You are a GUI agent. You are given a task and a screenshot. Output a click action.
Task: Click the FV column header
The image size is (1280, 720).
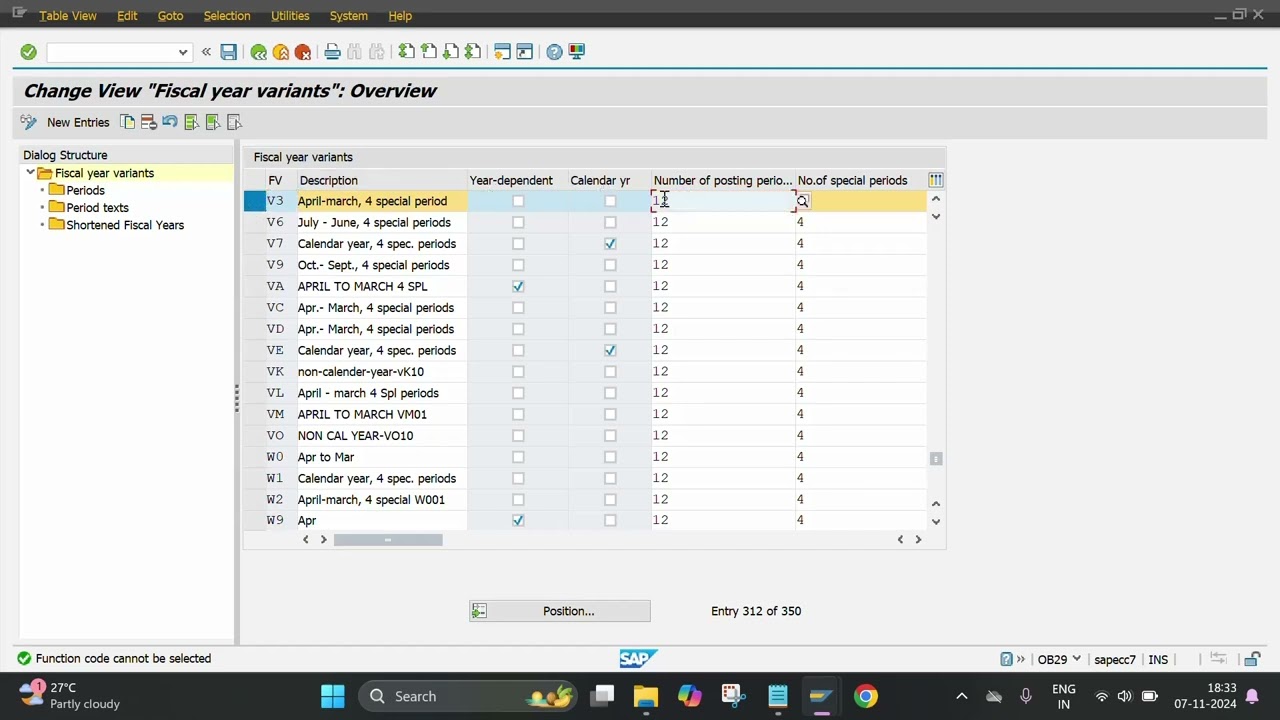point(275,180)
